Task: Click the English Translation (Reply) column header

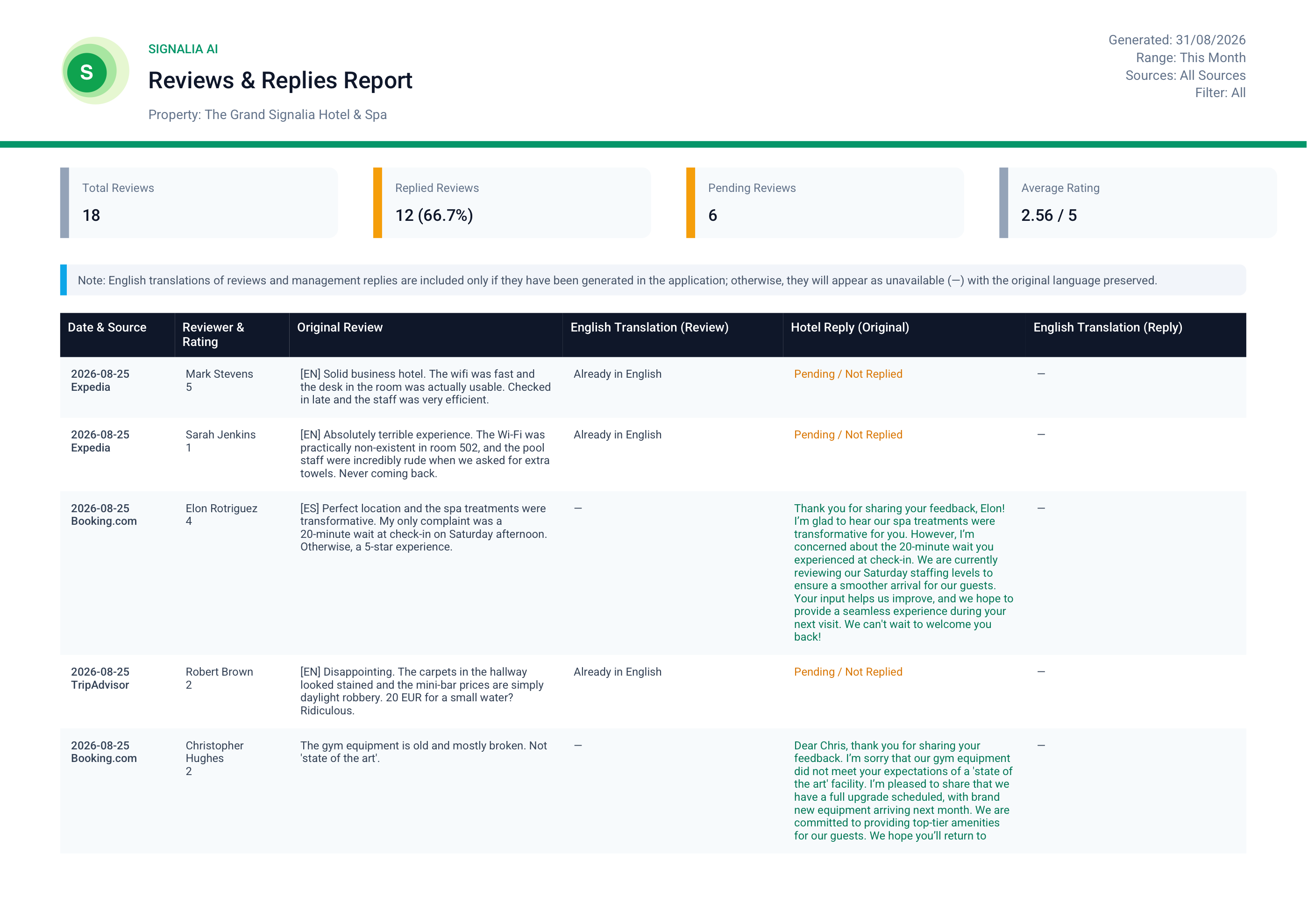Action: (x=1136, y=335)
